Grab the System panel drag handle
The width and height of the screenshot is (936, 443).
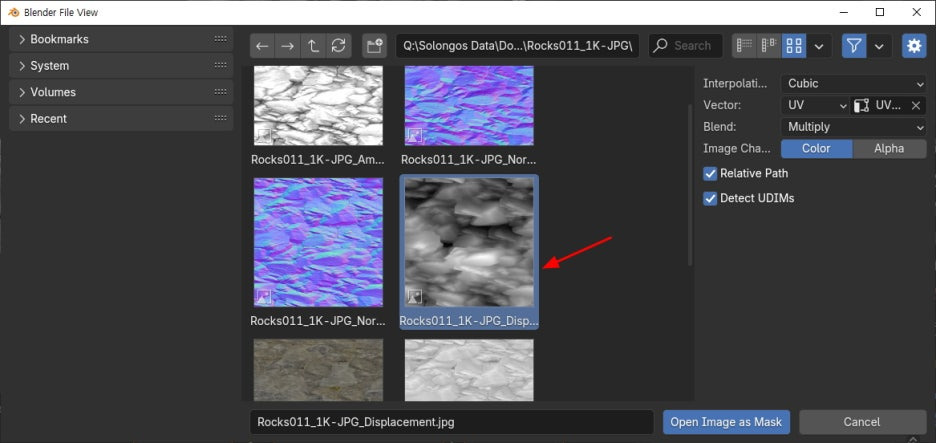(220, 66)
